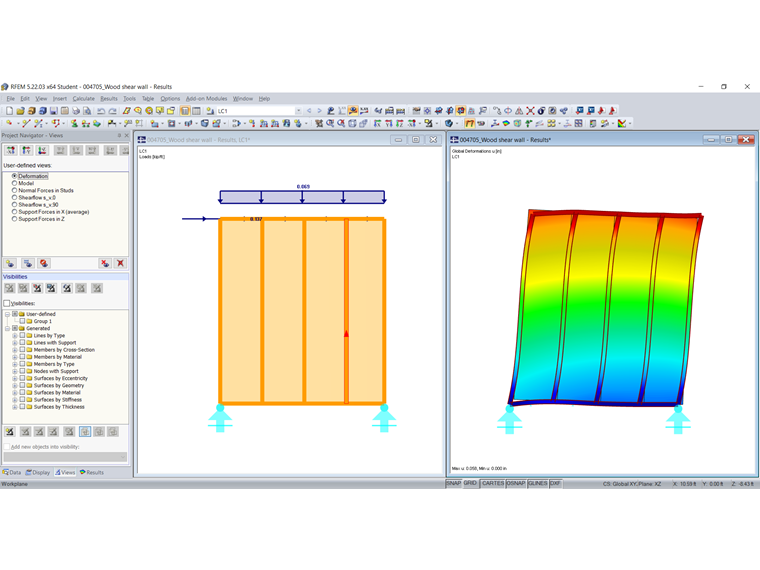Click delete view red X icon in navigator
The image size is (760, 570).
(120, 263)
